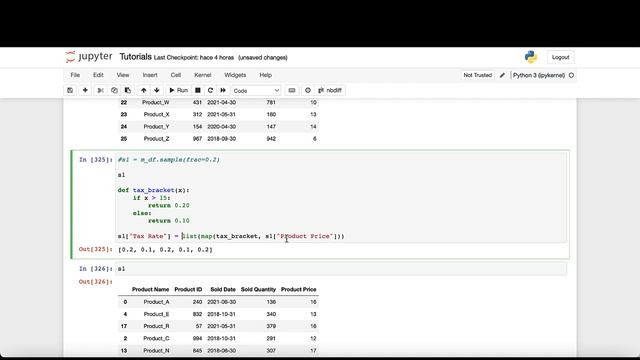This screenshot has width=640, height=360.
Task: Click the Product_Y row in upper table
Action: (x=218, y=127)
